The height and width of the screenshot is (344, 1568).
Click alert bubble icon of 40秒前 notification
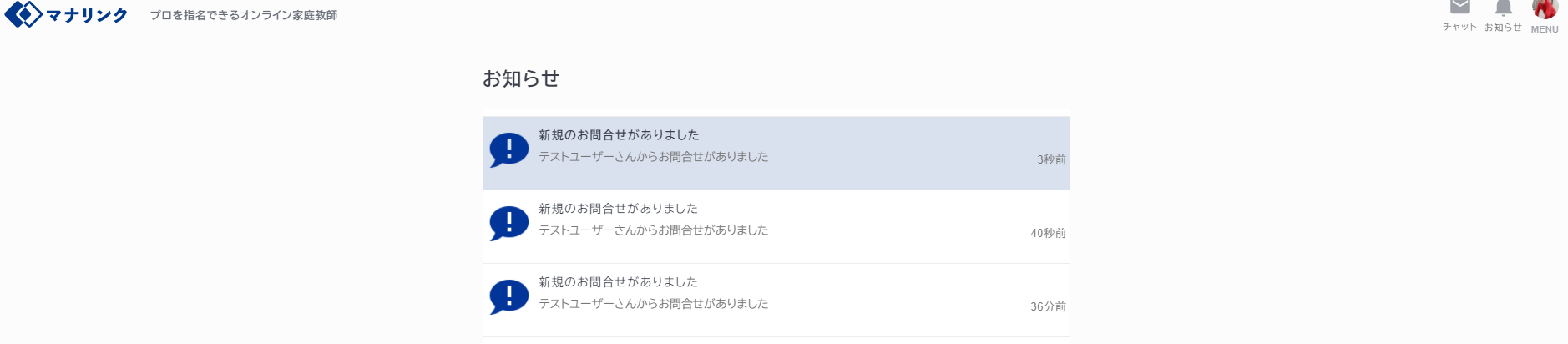pos(508,224)
